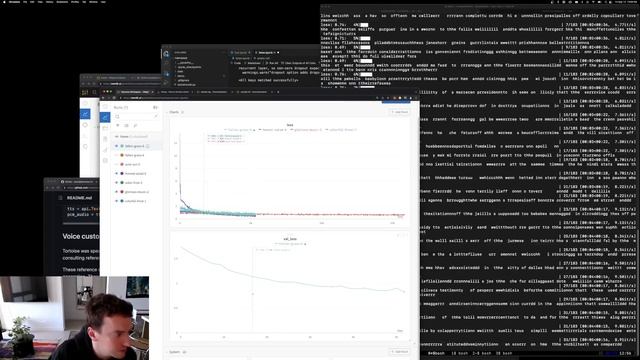
Task: Toggle eye visibility for the third run with pink dot
Action: [x=117, y=164]
